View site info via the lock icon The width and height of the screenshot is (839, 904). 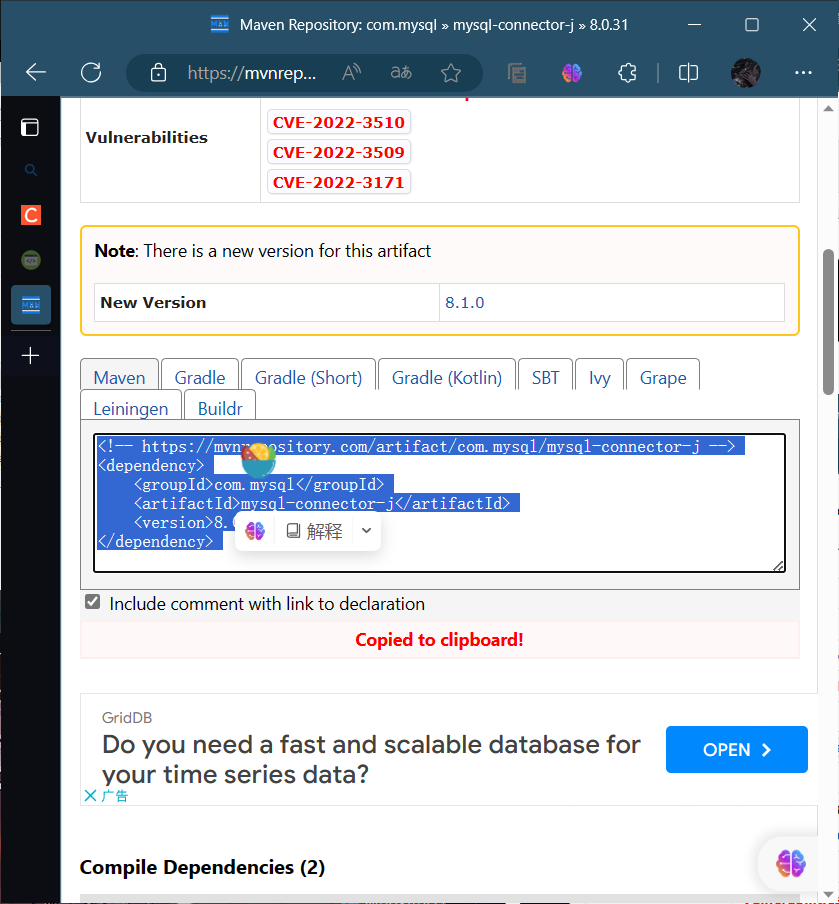(x=158, y=73)
